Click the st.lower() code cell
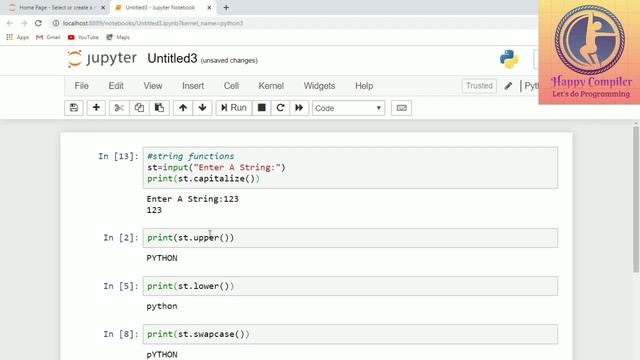 [350, 286]
